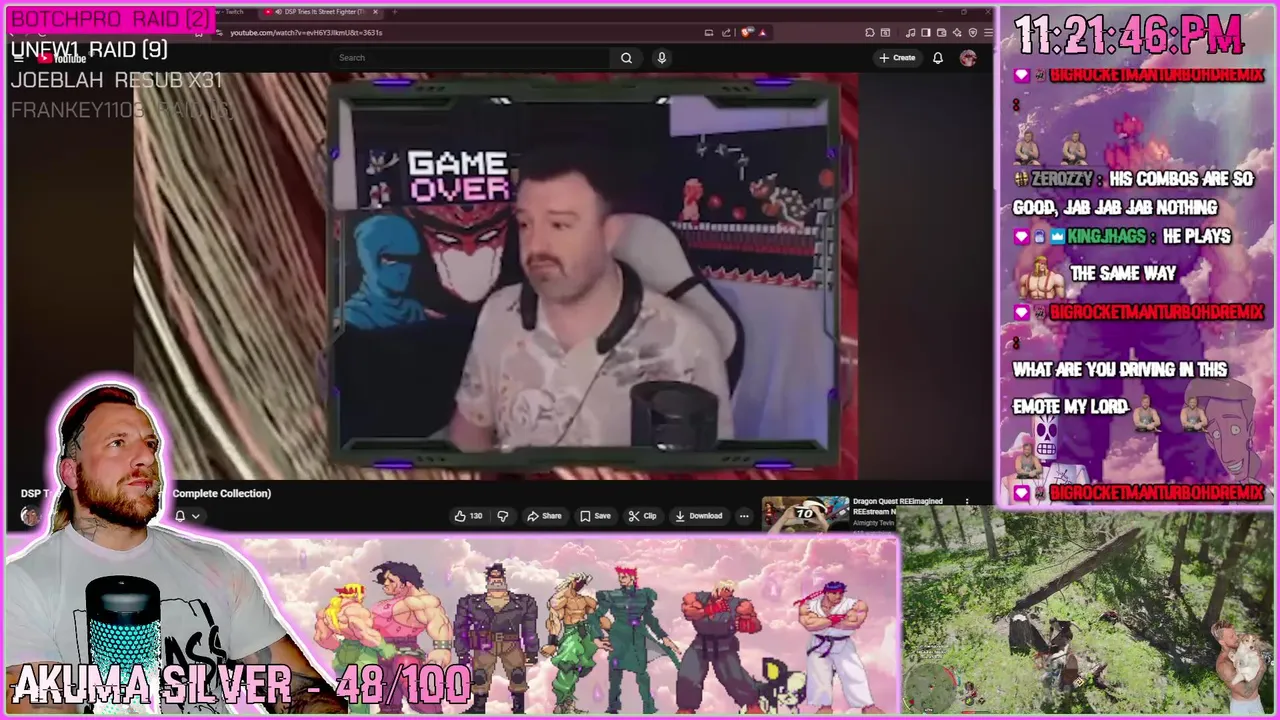
Task: Open the new tab plus button
Action: (x=394, y=12)
